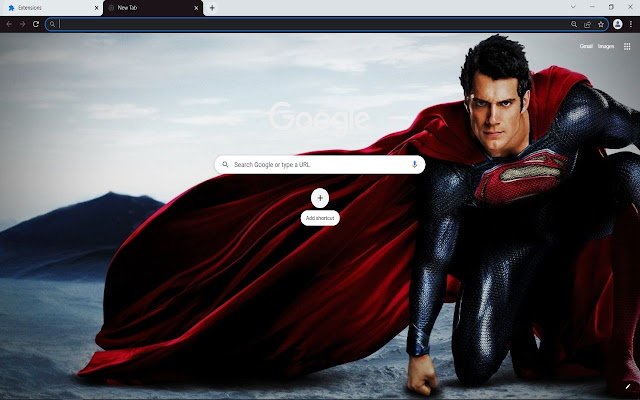640x400 pixels.
Task: Click the share page icon in the address bar
Action: click(587, 24)
